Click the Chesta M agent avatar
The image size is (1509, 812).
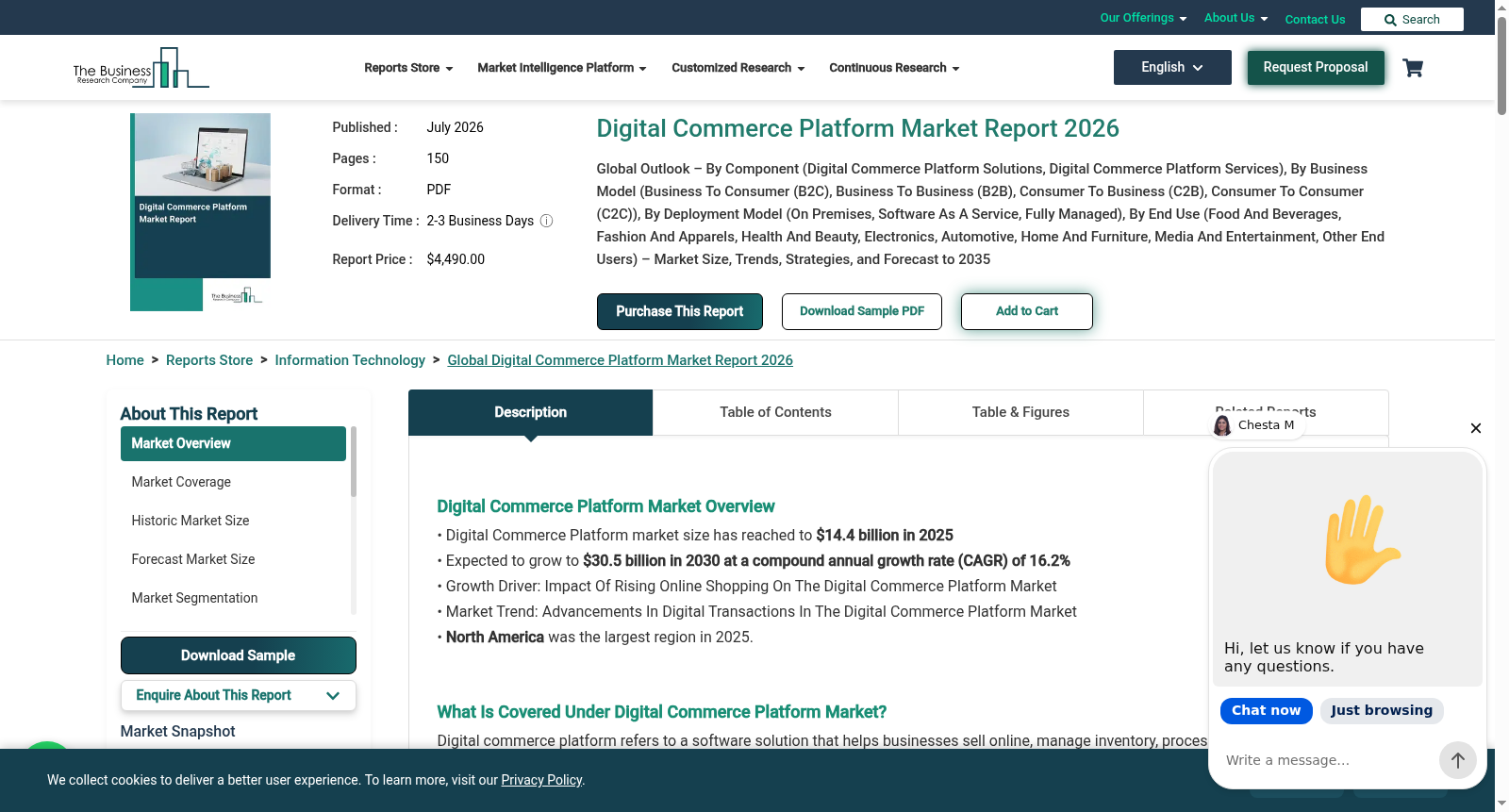1222,425
